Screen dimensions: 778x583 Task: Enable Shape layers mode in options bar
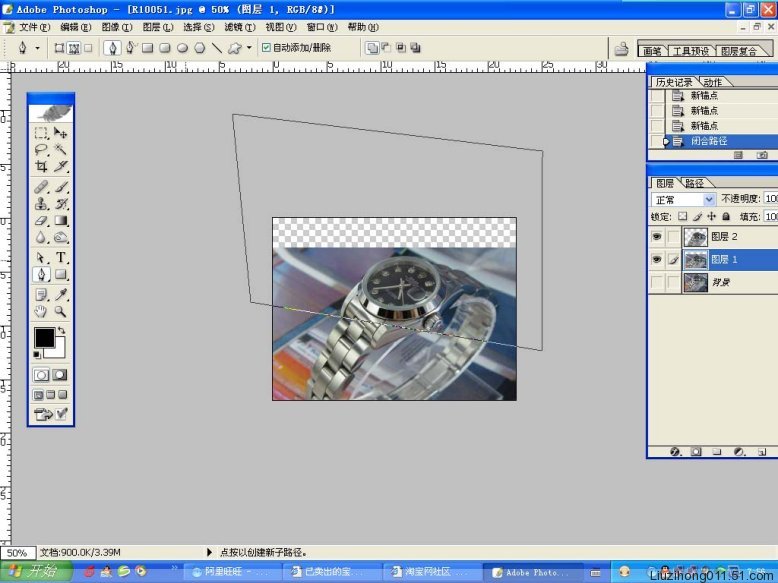60,48
